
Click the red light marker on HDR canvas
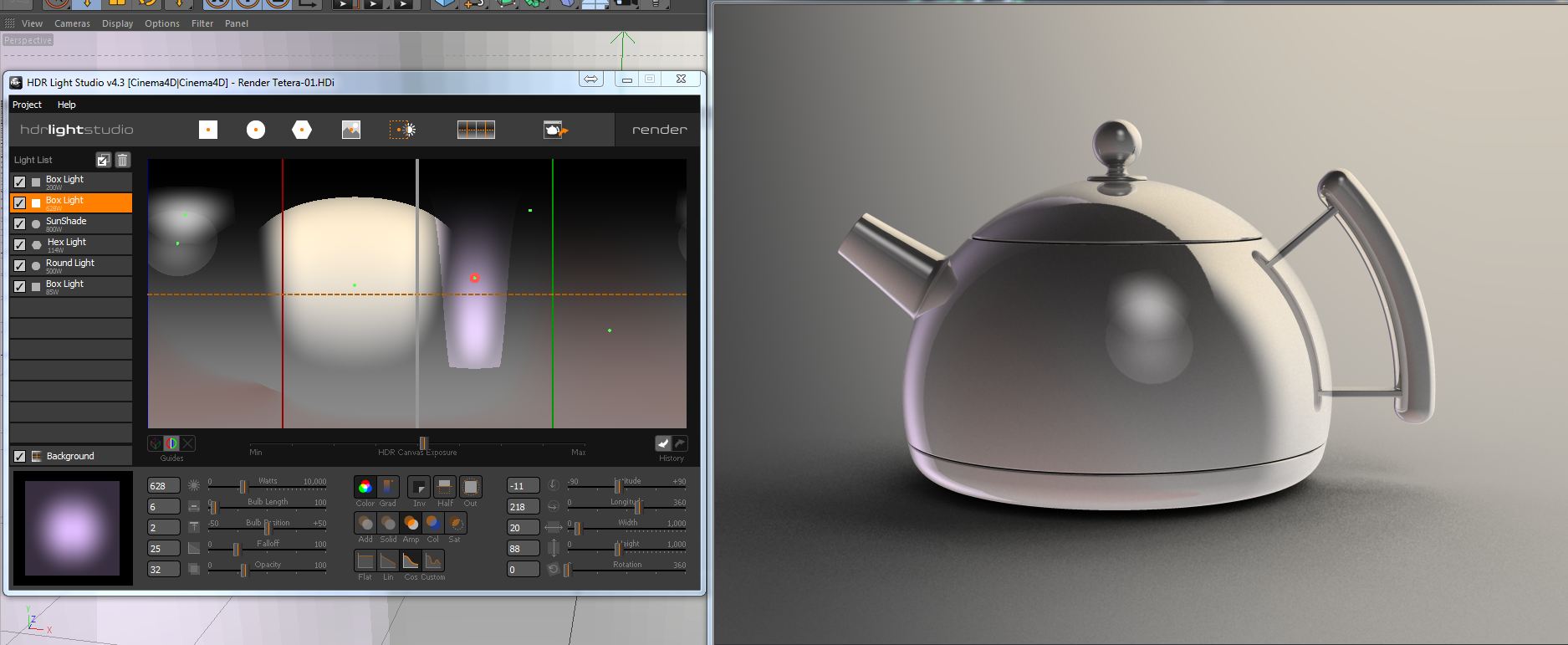pos(475,278)
